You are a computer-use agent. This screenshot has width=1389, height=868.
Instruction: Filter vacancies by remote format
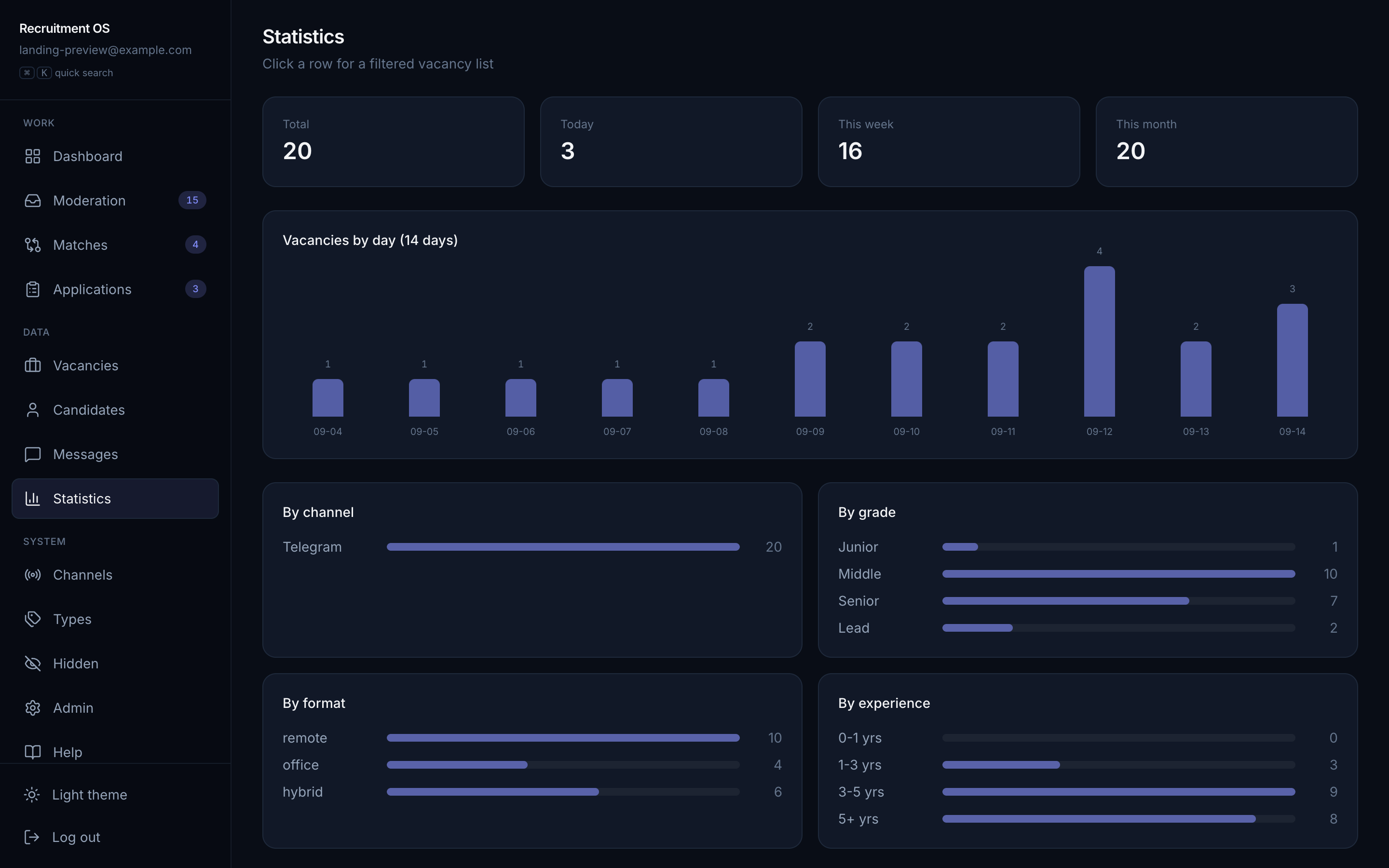(x=532, y=738)
